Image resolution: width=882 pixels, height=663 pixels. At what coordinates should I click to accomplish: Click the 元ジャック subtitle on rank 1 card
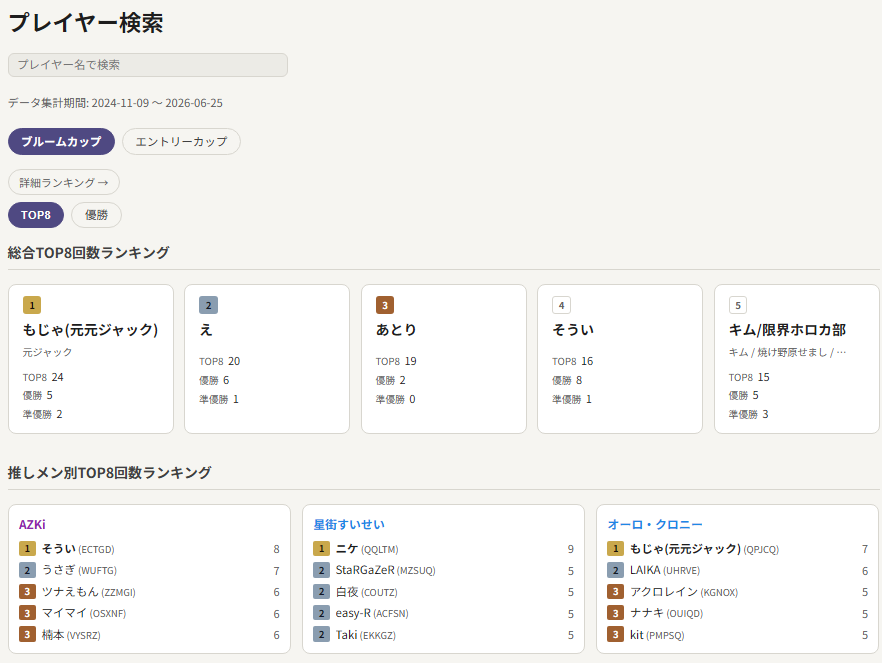(x=47, y=353)
